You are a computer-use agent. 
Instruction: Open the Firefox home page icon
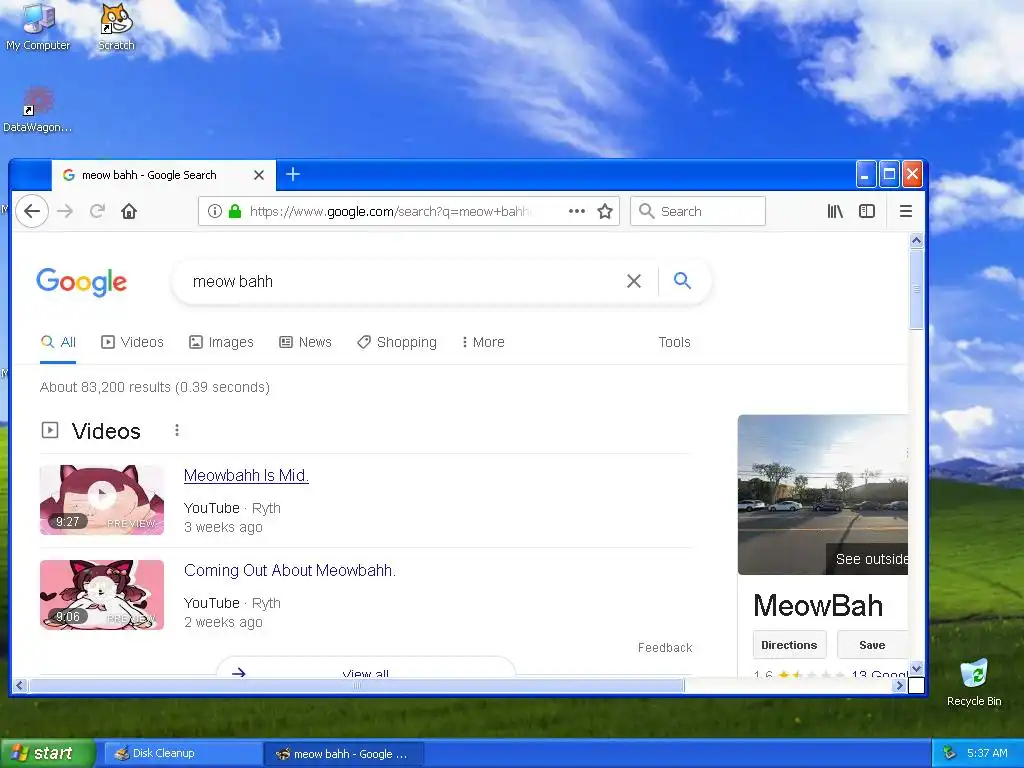pyautogui.click(x=129, y=211)
